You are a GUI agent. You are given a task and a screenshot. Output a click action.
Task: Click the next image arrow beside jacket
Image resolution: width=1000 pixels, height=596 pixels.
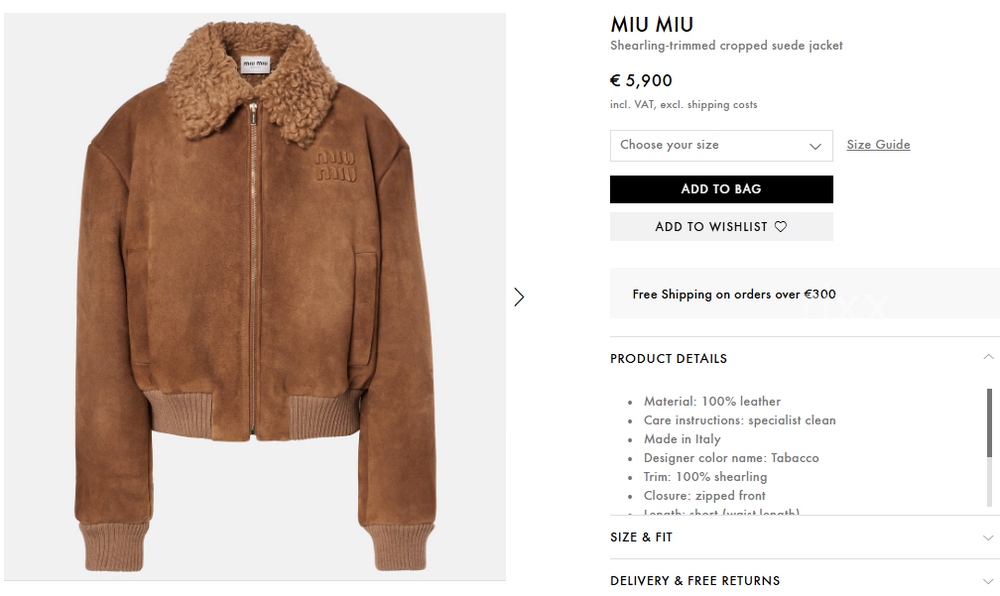click(x=519, y=297)
